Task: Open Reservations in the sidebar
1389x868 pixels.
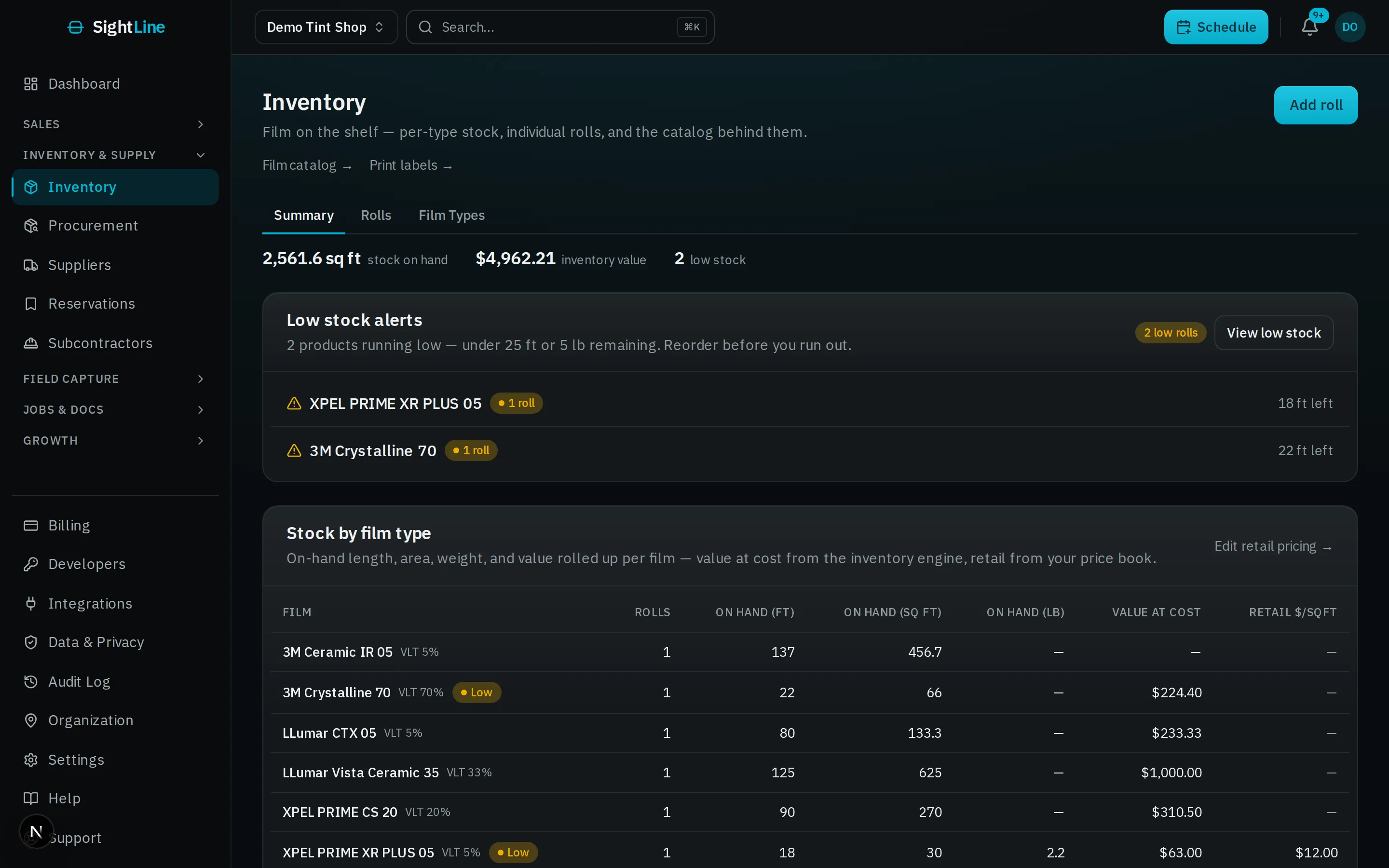Action: pyautogui.click(x=115, y=304)
